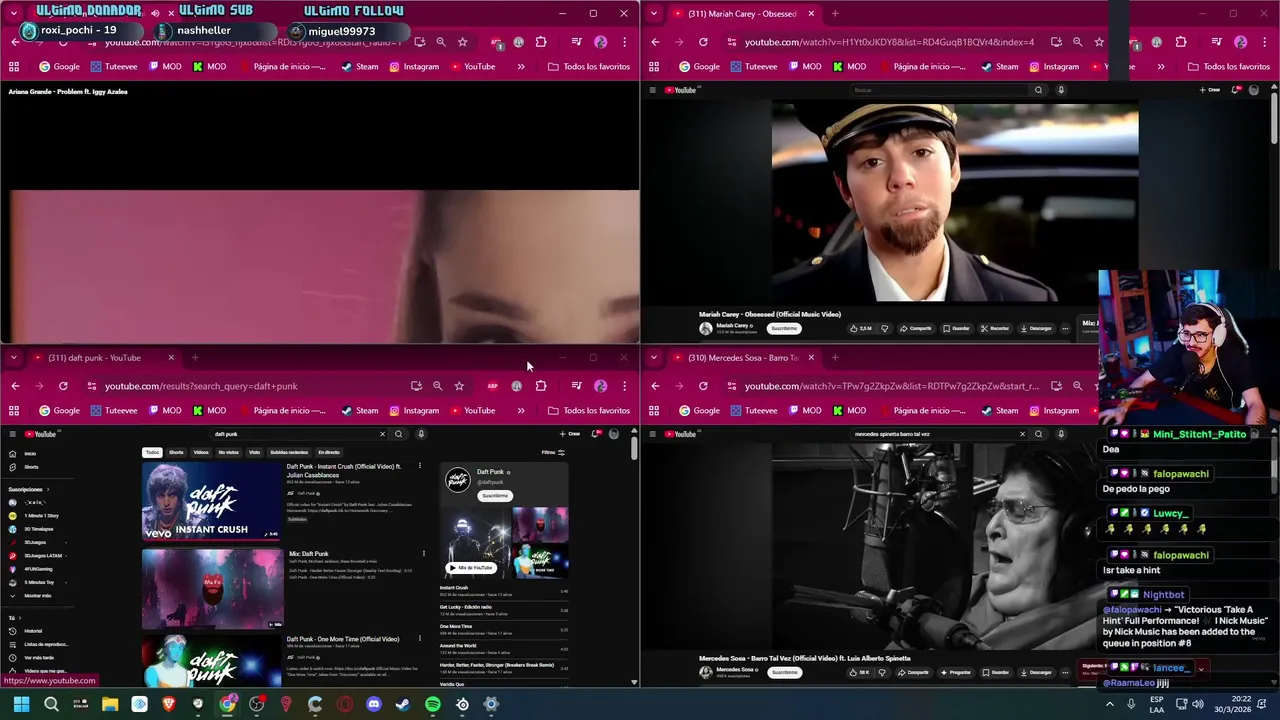Click YouTube search box in Mercedes Sosa window
Screen dimensions: 1280x720
[x=935, y=434]
